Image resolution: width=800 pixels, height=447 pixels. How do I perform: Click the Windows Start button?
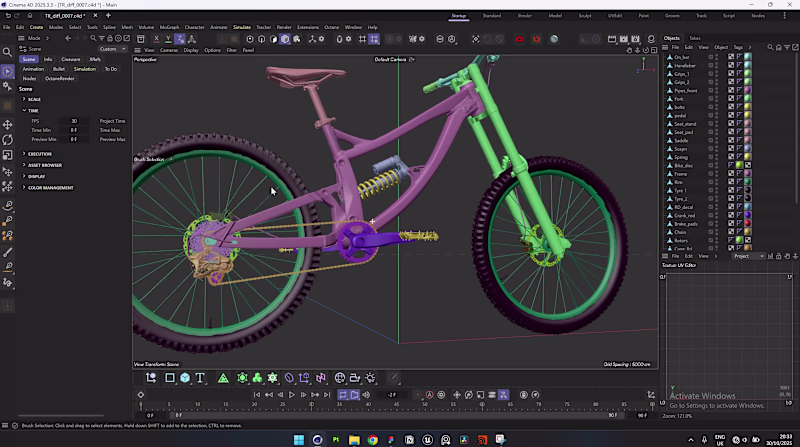[x=299, y=440]
